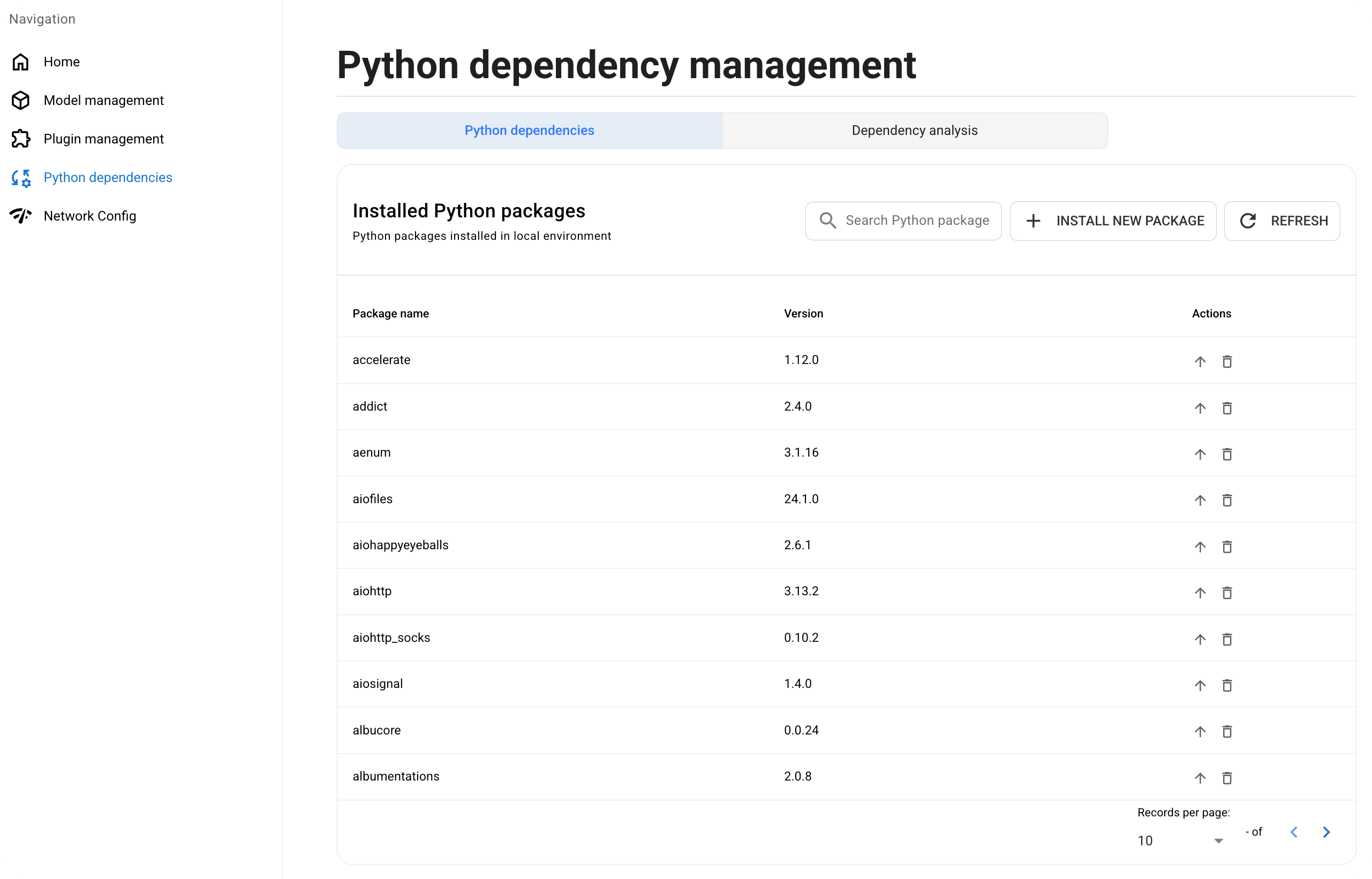Select the Python dependencies sidebar icon
The image size is (1372, 879).
tap(20, 178)
